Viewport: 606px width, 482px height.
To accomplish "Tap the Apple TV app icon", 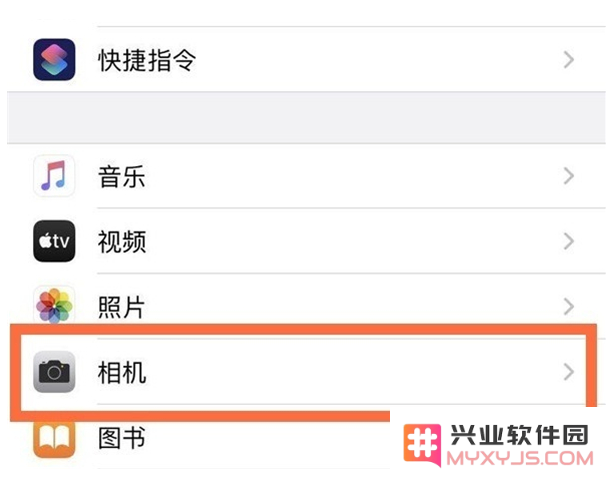I will point(54,241).
